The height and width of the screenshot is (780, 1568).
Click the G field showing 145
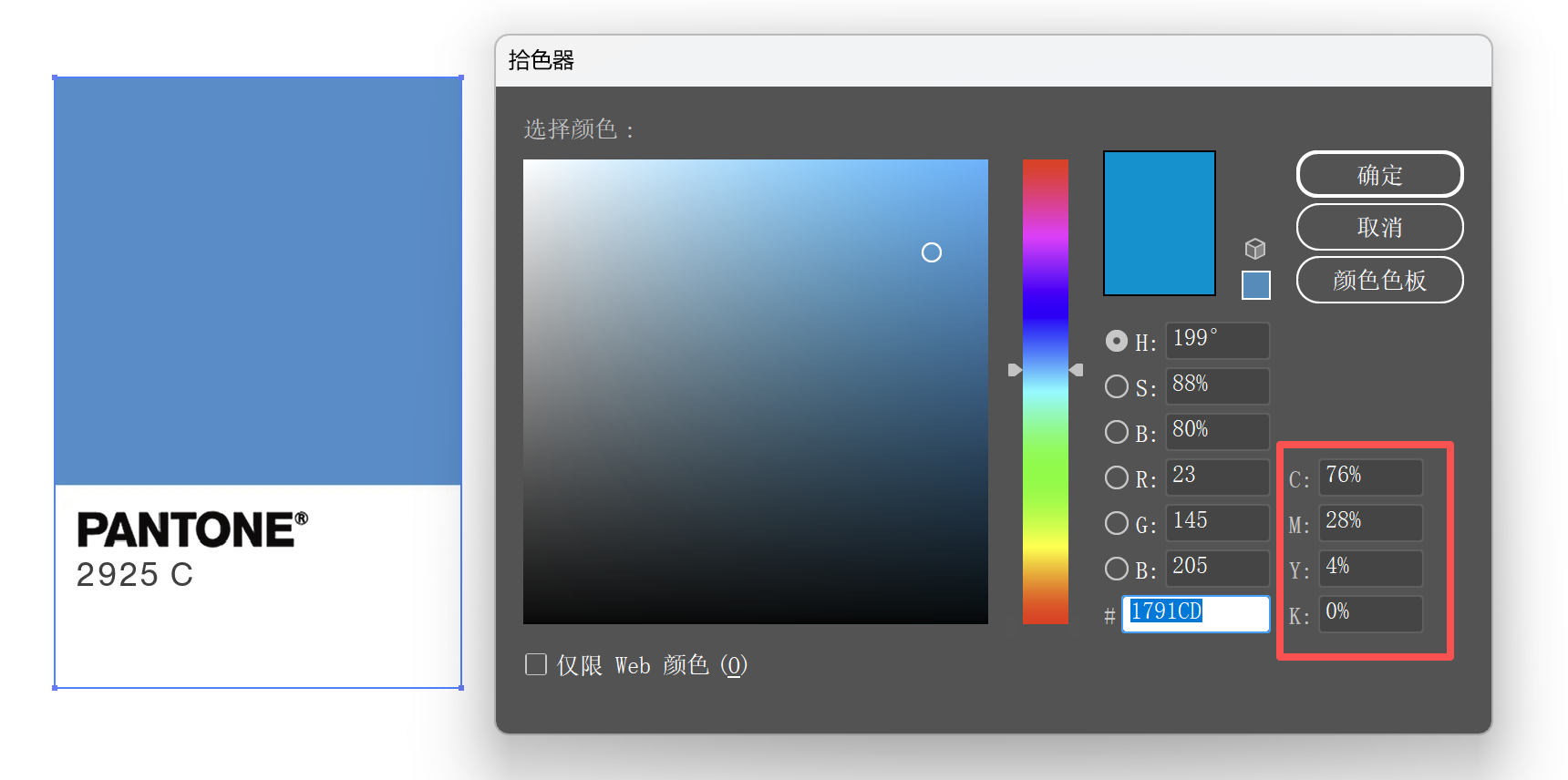1218,522
